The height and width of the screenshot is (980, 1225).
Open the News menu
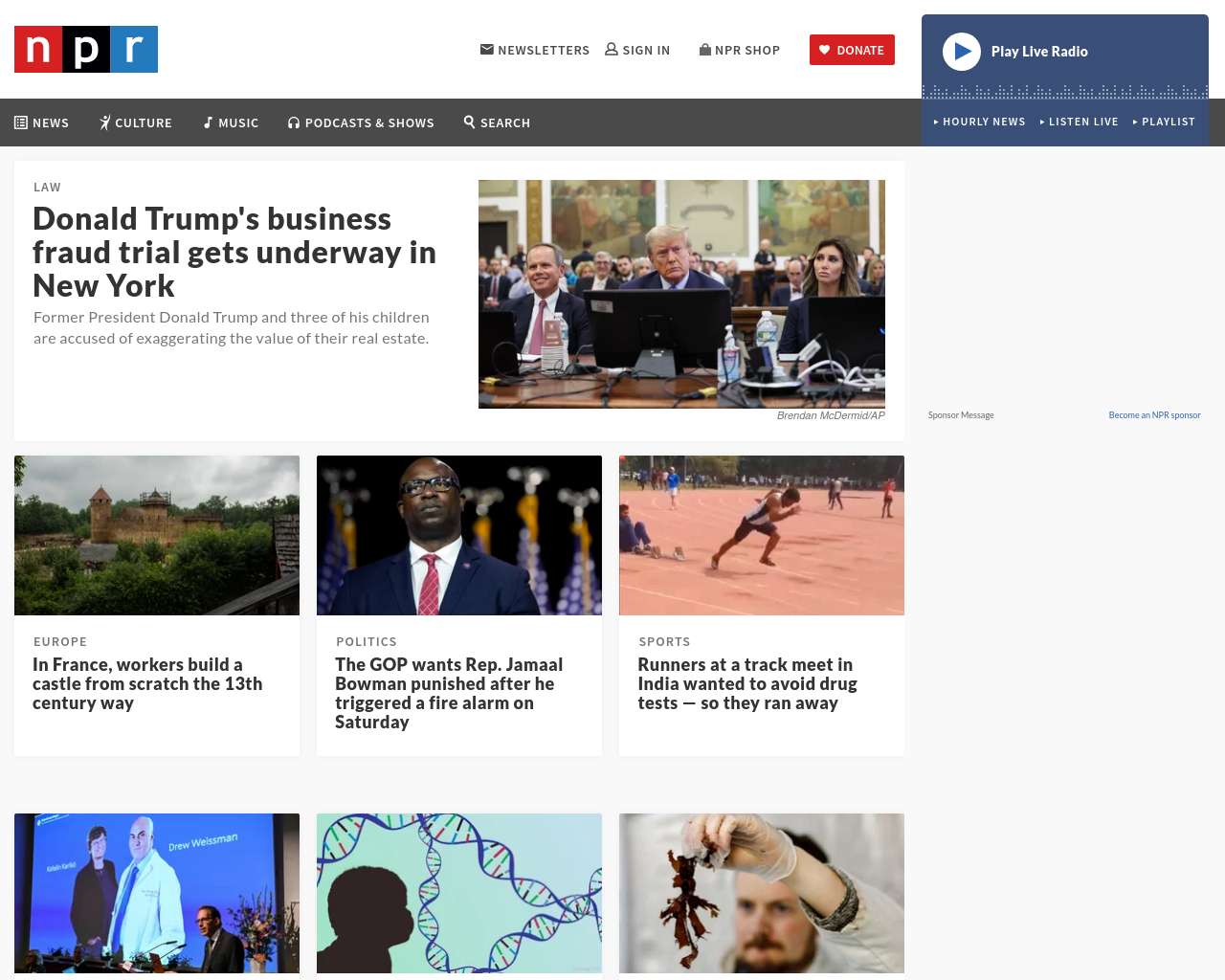41,122
